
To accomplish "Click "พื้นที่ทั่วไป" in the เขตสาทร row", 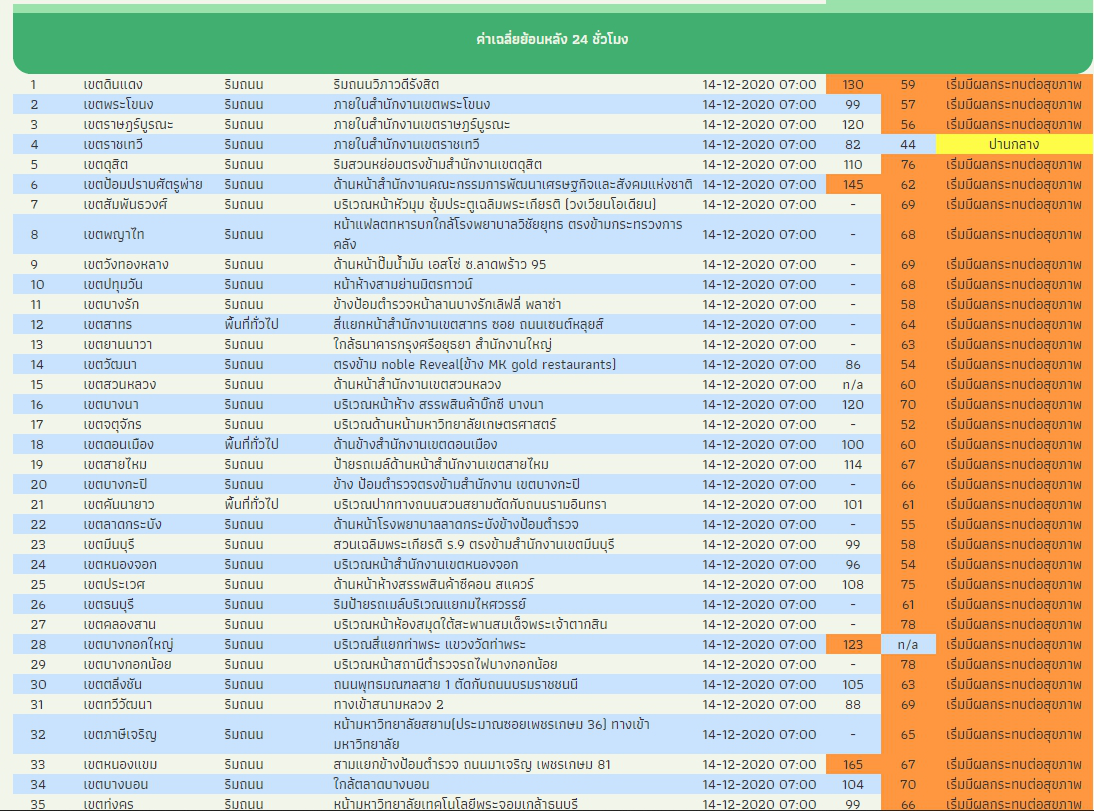I will (251, 325).
